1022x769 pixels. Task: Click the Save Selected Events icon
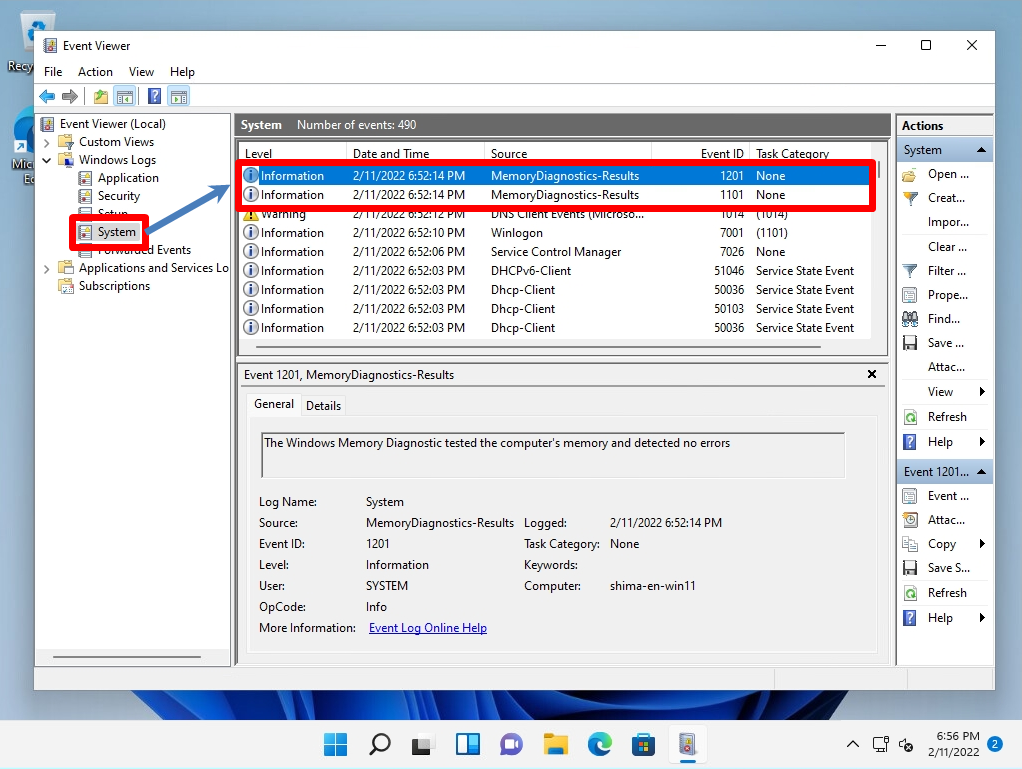[910, 568]
